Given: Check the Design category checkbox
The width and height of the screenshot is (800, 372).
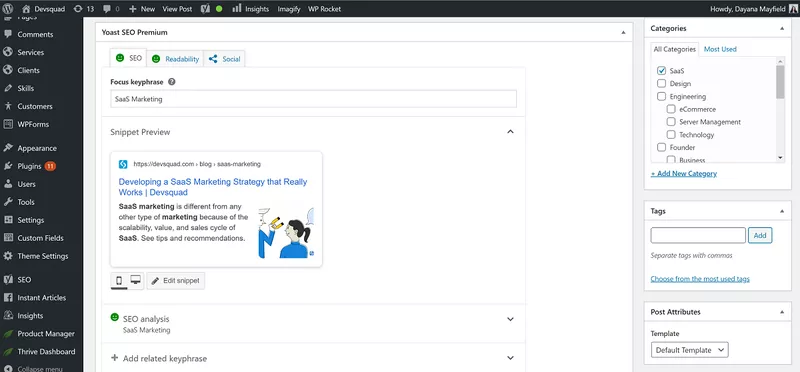Looking at the screenshot, I should (x=662, y=83).
